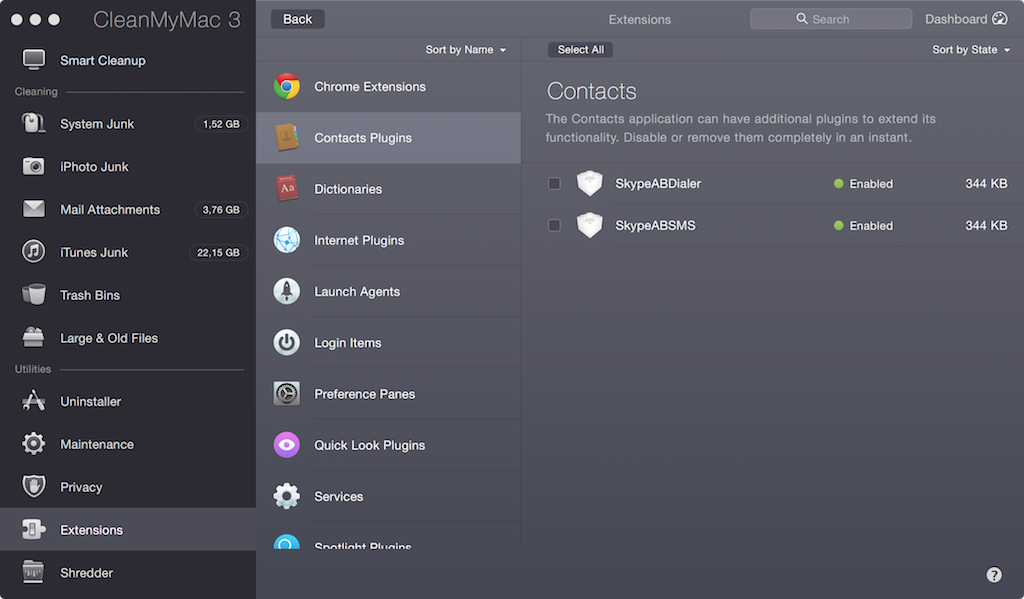
Task: Open the Dashboard gauge icon
Action: (x=999, y=19)
